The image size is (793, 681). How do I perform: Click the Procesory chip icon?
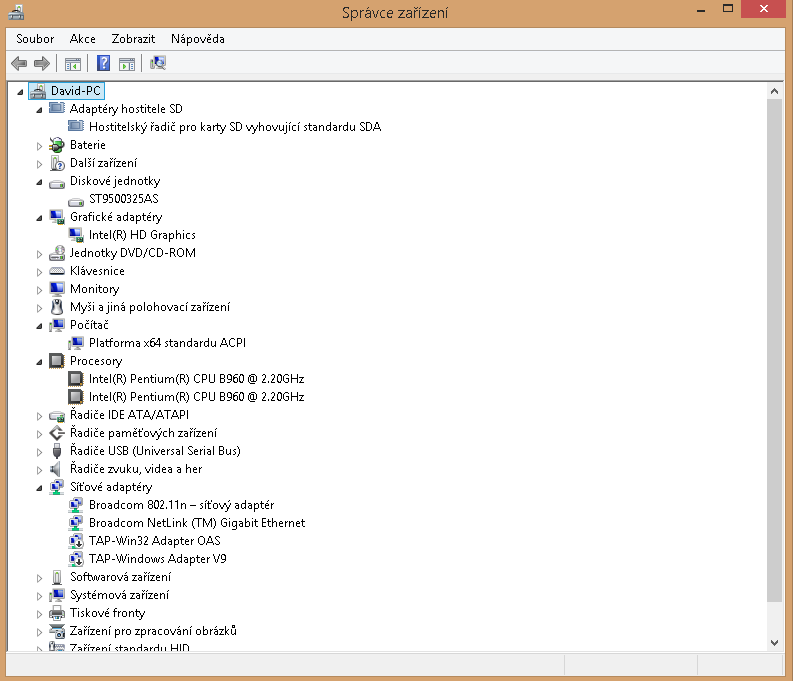click(57, 360)
